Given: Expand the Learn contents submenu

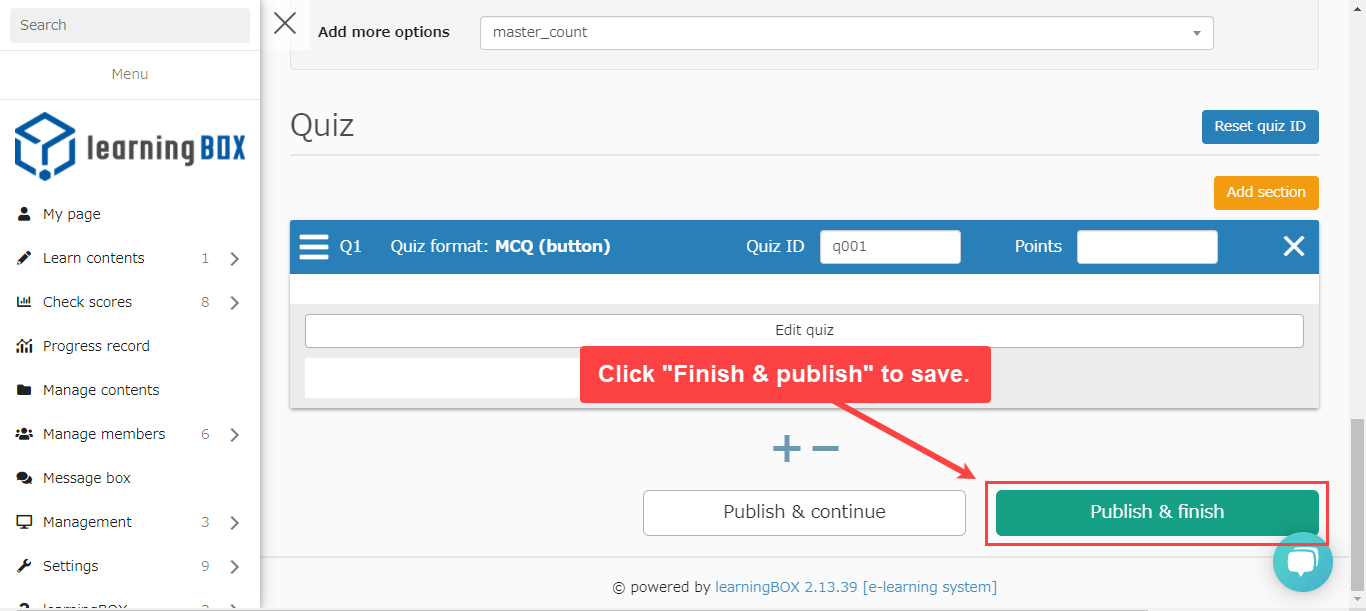Looking at the screenshot, I should pyautogui.click(x=234, y=259).
